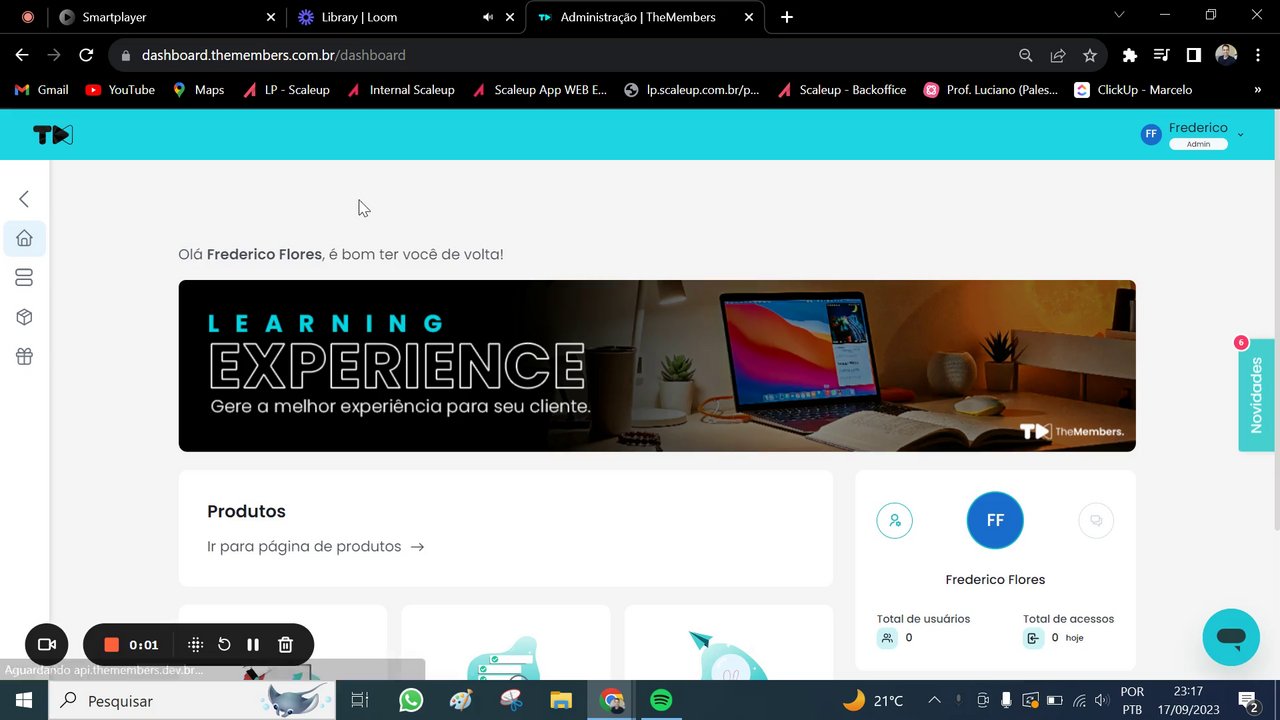Click the FF profile avatar circle
Image resolution: width=1280 pixels, height=720 pixels.
click(x=995, y=520)
